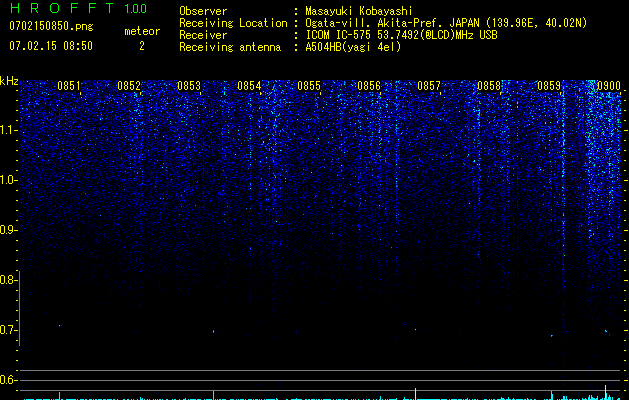629x400 pixels.
Task: Click the 0.9 kHz axis label
Action: (x=8, y=230)
